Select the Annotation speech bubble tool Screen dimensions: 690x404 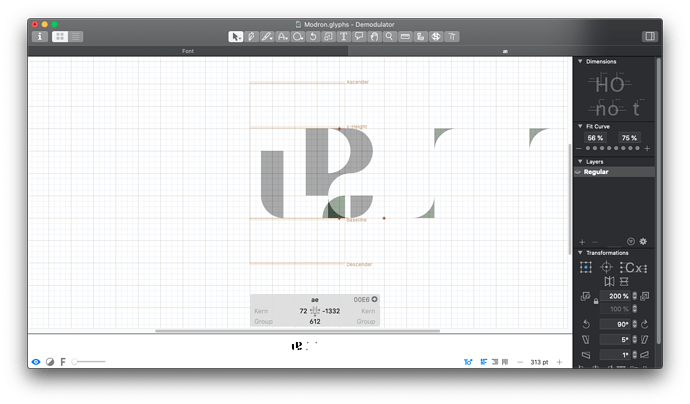359,37
